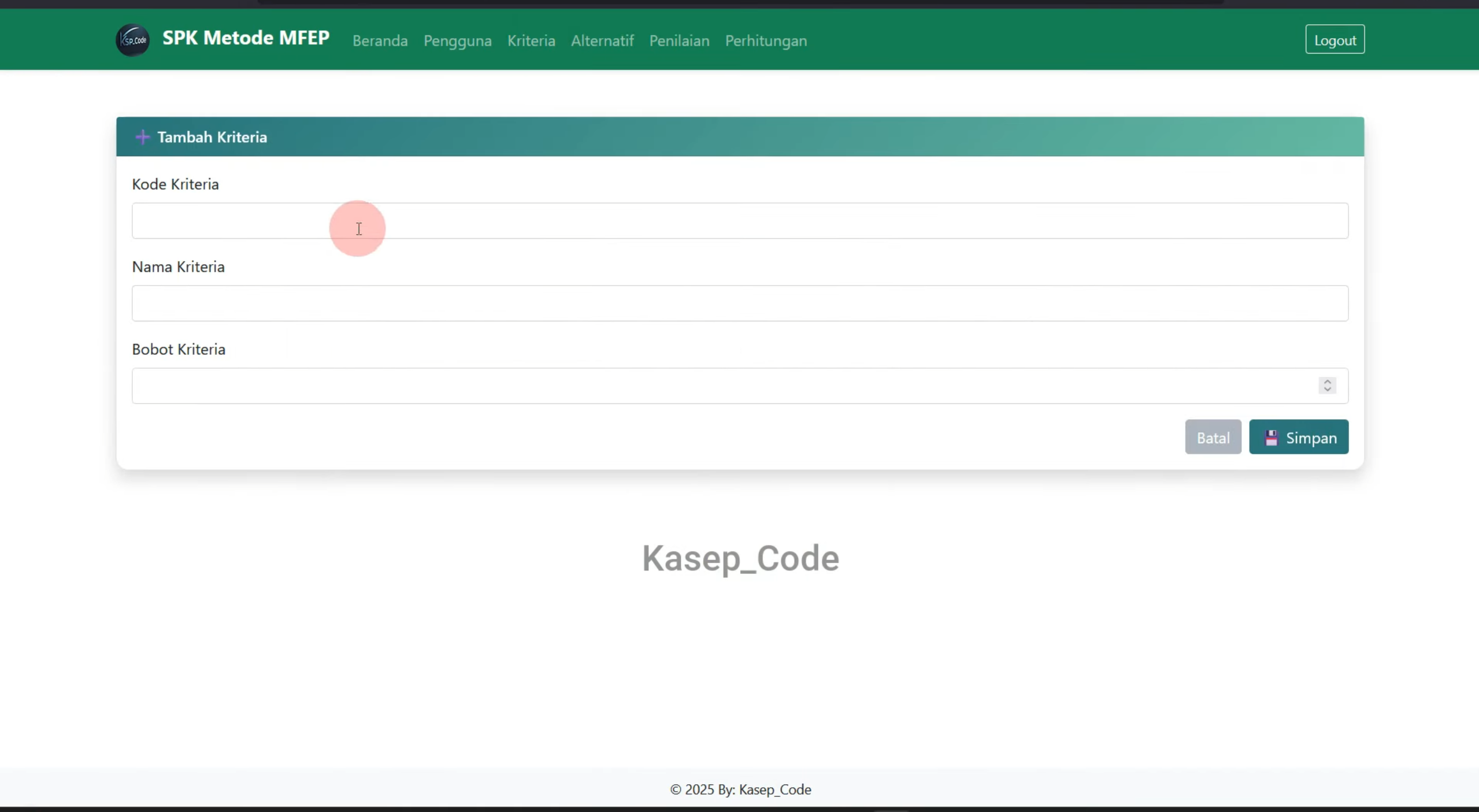
Task: Open the Perhitungan page
Action: point(766,40)
